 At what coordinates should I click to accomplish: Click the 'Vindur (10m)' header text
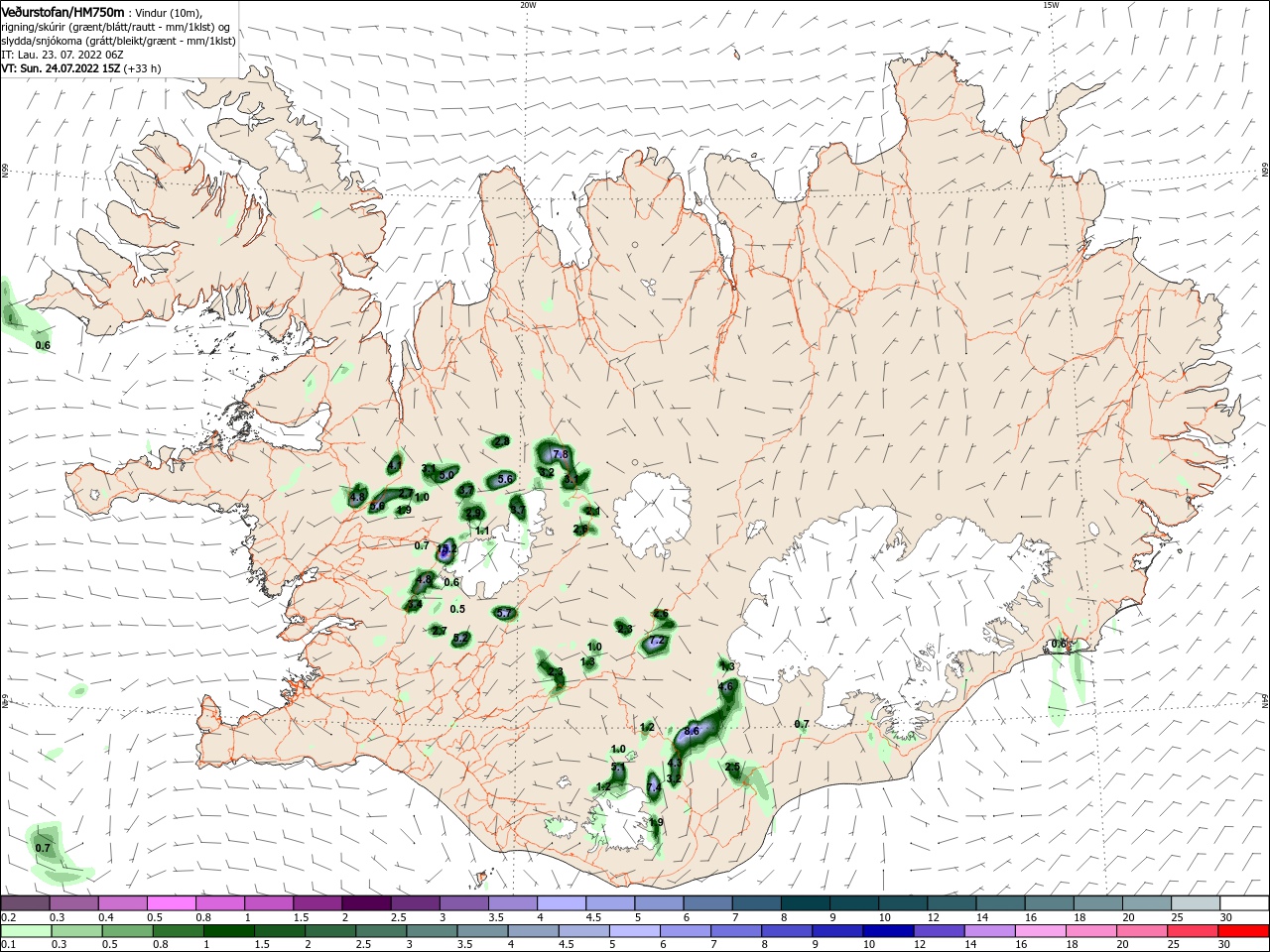coord(168,12)
